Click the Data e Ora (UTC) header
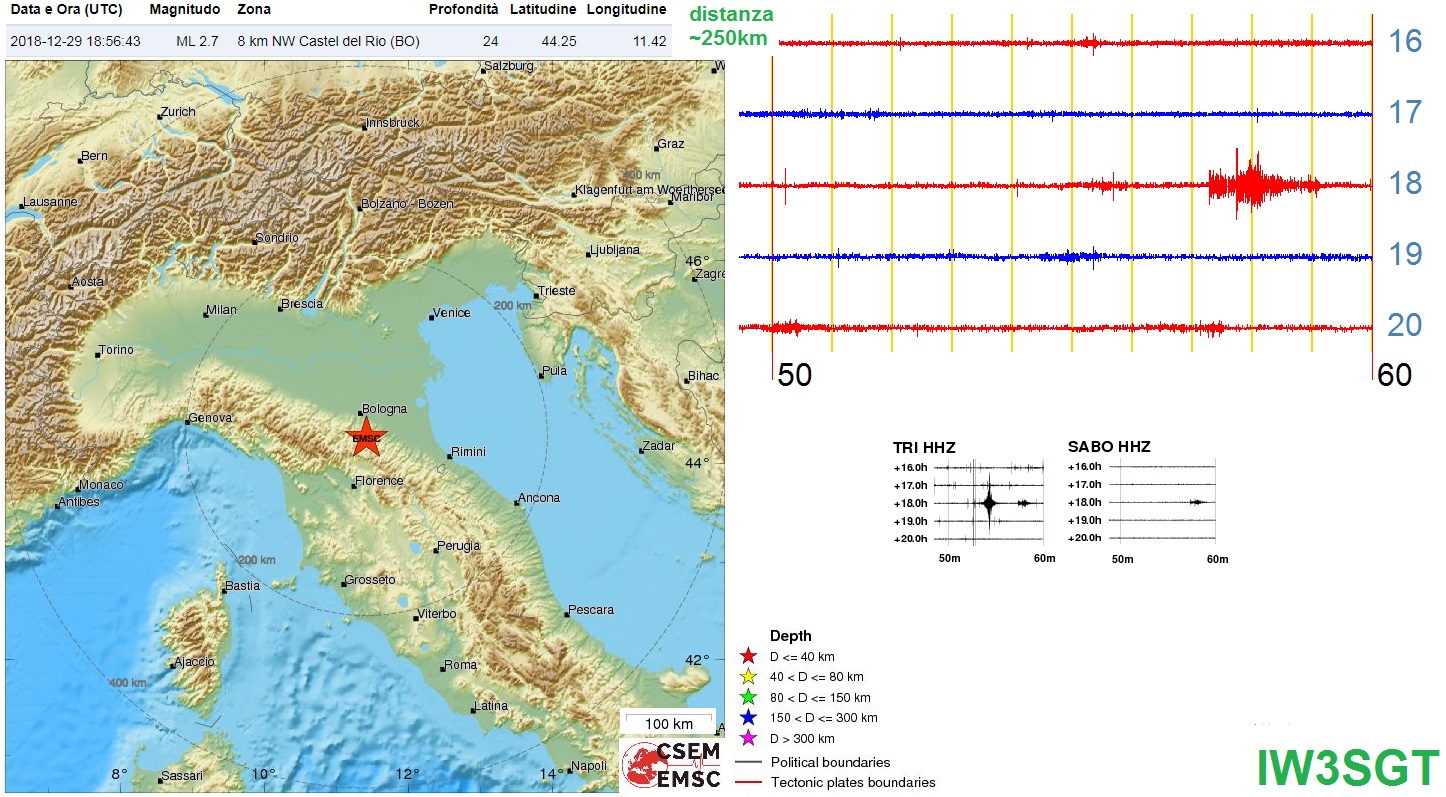 [x=67, y=10]
